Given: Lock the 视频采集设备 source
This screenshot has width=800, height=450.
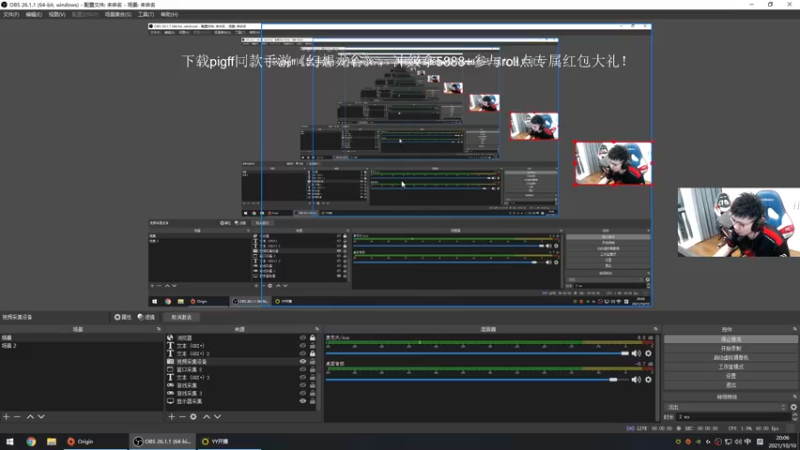Looking at the screenshot, I should (312, 361).
